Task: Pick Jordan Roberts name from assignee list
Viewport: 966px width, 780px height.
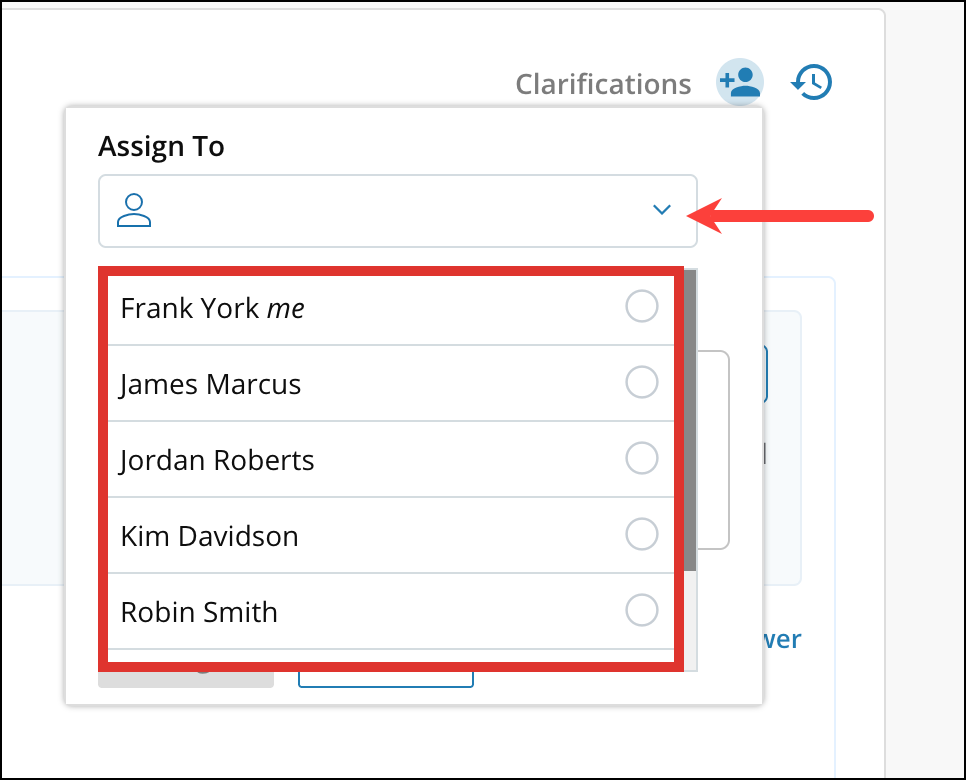Action: click(217, 460)
